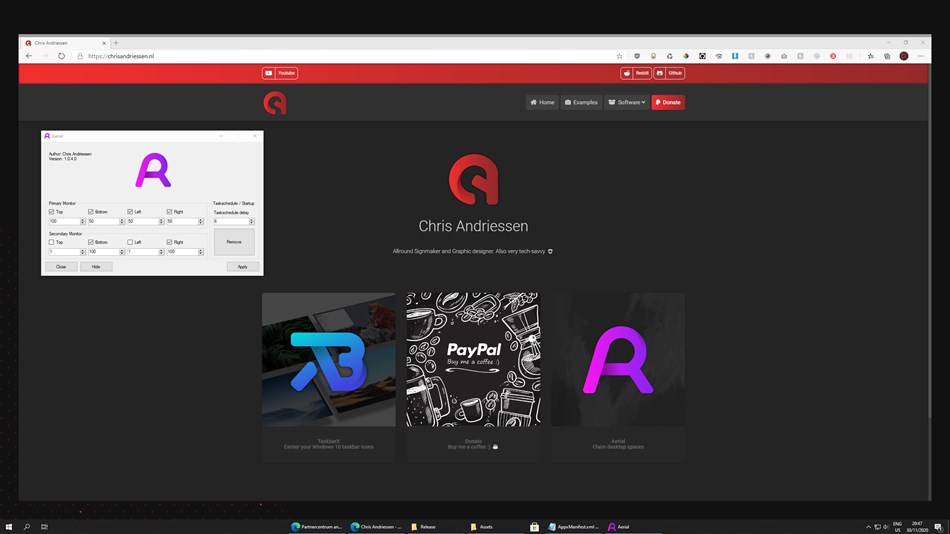Go back using the browser back arrow
The image size is (950, 534).
29,56
